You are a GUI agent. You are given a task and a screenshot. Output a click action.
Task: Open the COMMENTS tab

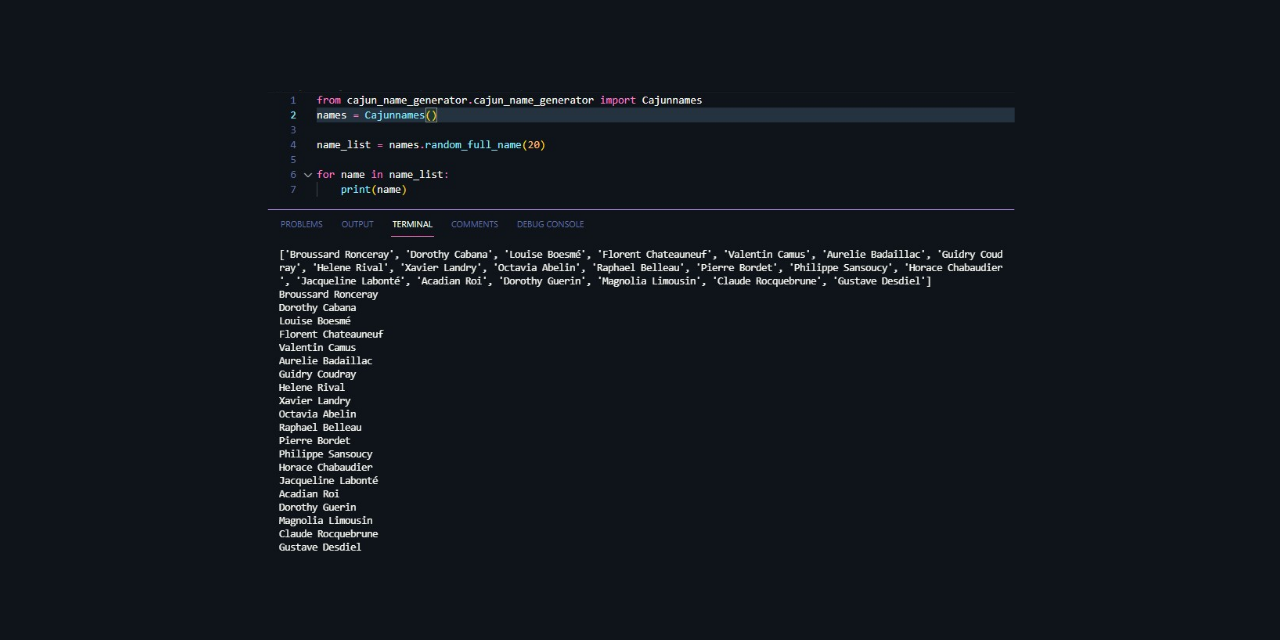point(474,224)
